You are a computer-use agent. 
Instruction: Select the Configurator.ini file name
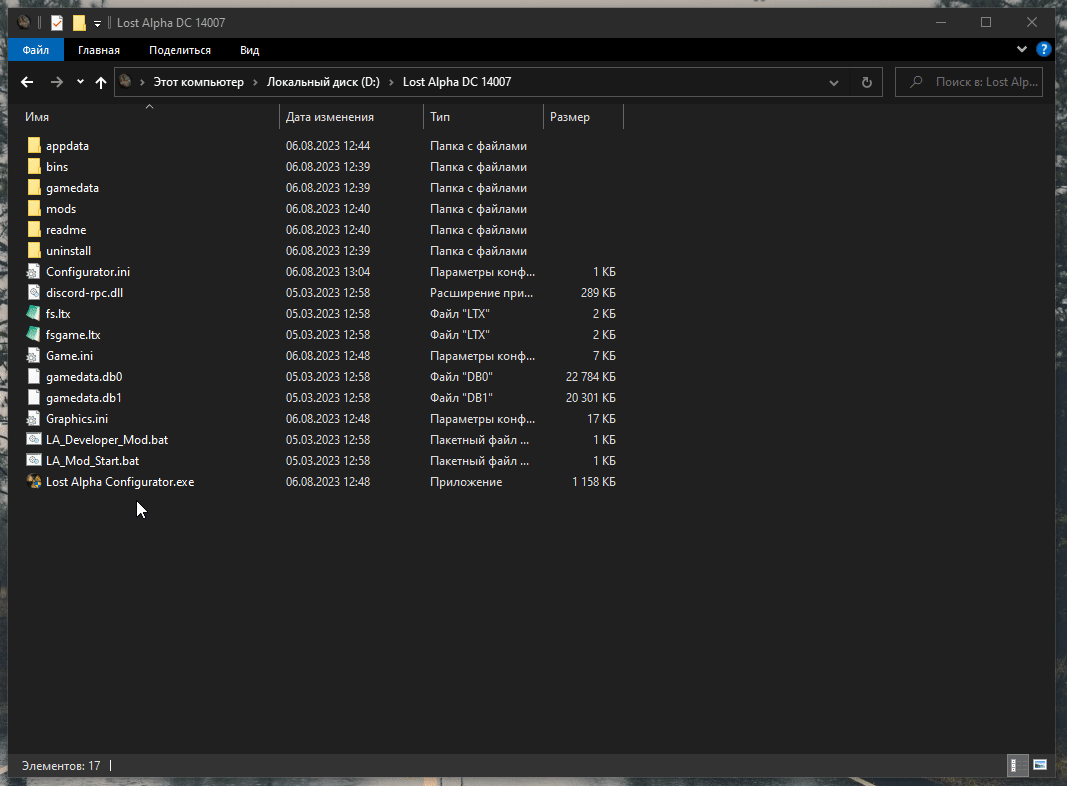point(88,272)
